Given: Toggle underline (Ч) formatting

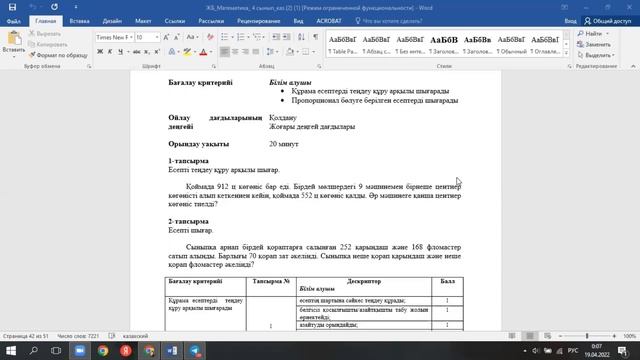Looking at the screenshot, I should point(120,51).
